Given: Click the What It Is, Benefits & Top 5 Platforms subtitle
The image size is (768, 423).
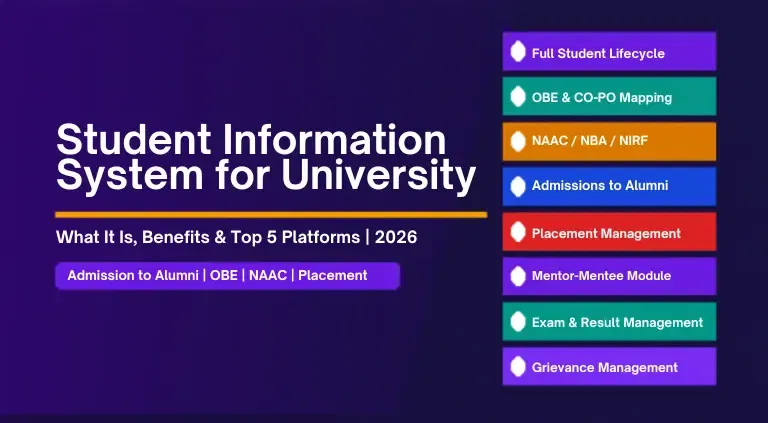Looking at the screenshot, I should (237, 237).
